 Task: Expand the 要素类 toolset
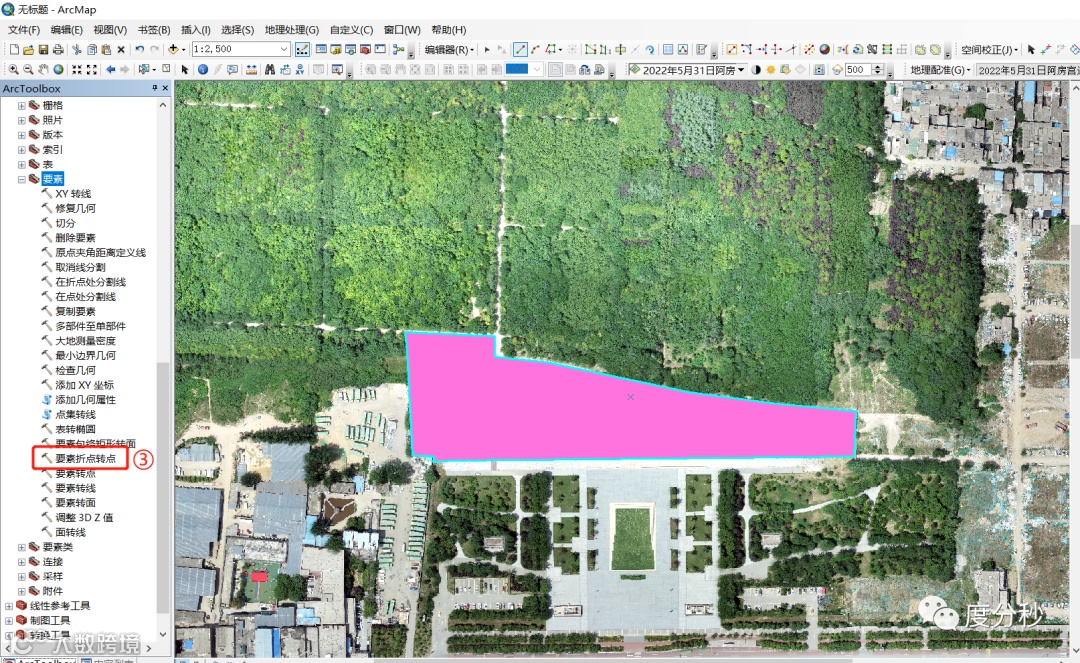tap(21, 547)
